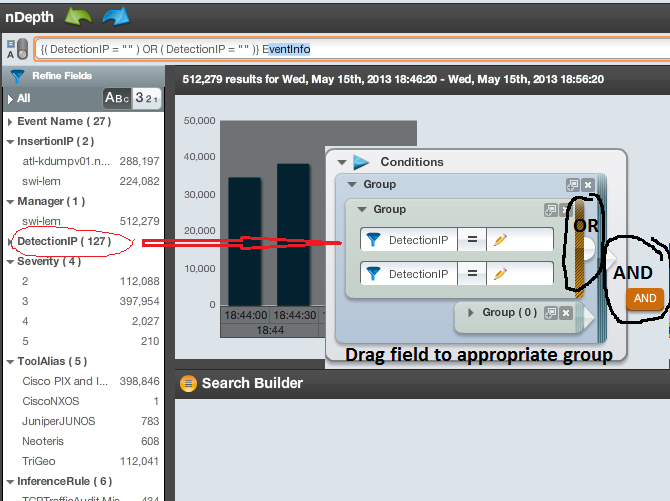The width and height of the screenshot is (670, 501).
Task: Select the Cisco PIX ToolAlias entry
Action: pos(91,381)
